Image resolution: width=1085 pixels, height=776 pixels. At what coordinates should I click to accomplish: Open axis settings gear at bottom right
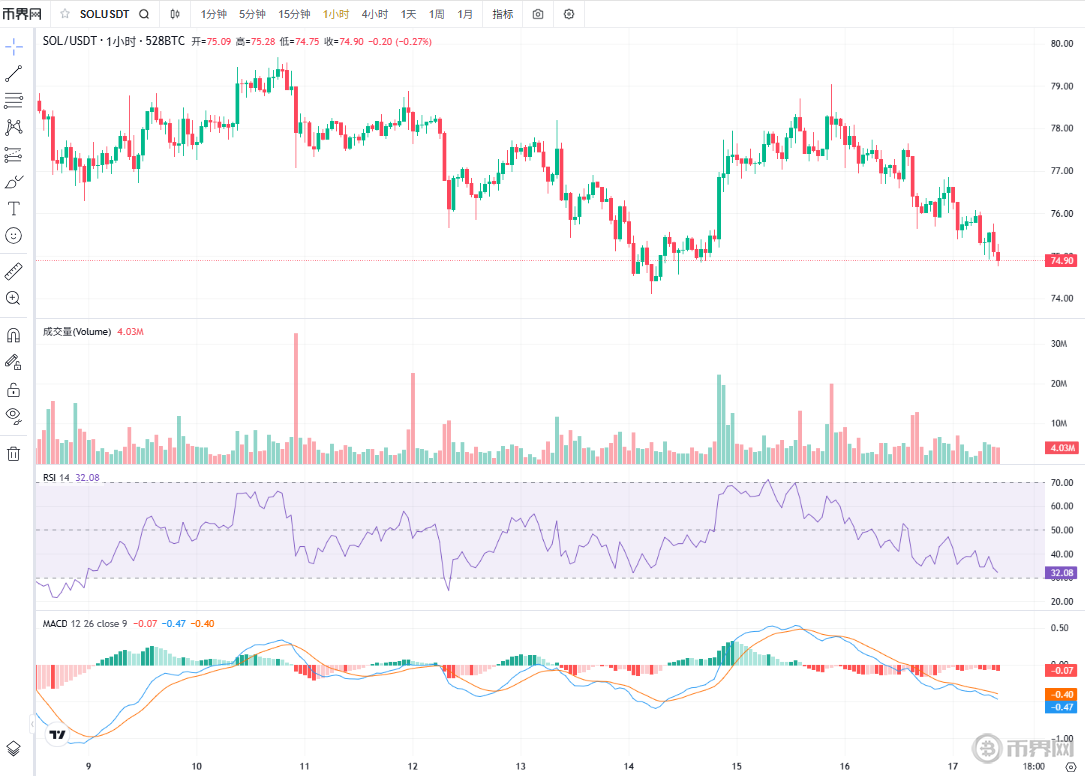click(x=1070, y=766)
